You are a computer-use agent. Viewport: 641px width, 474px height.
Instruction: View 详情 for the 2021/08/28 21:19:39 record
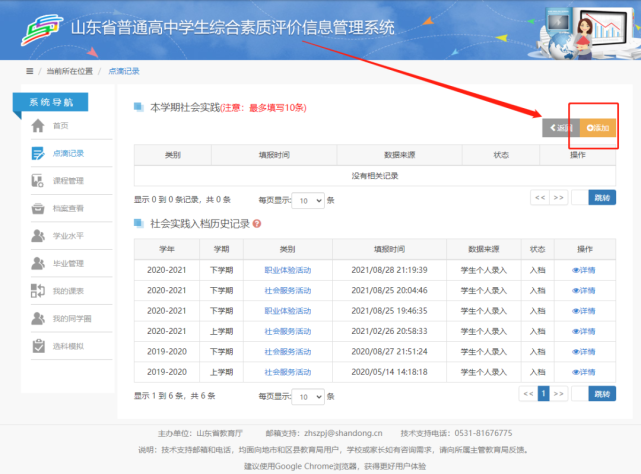point(583,270)
